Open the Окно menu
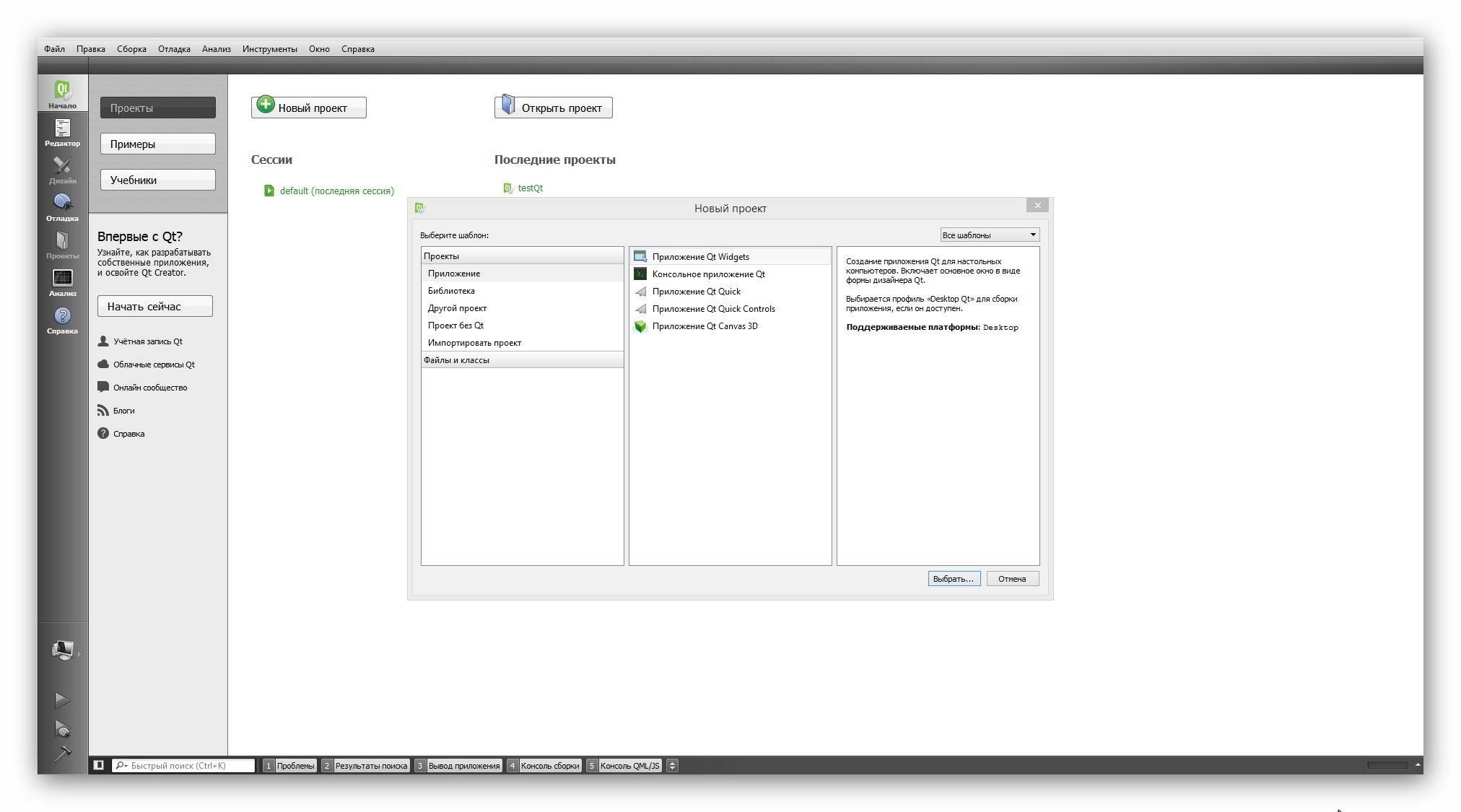The image size is (1461, 812). click(x=319, y=49)
